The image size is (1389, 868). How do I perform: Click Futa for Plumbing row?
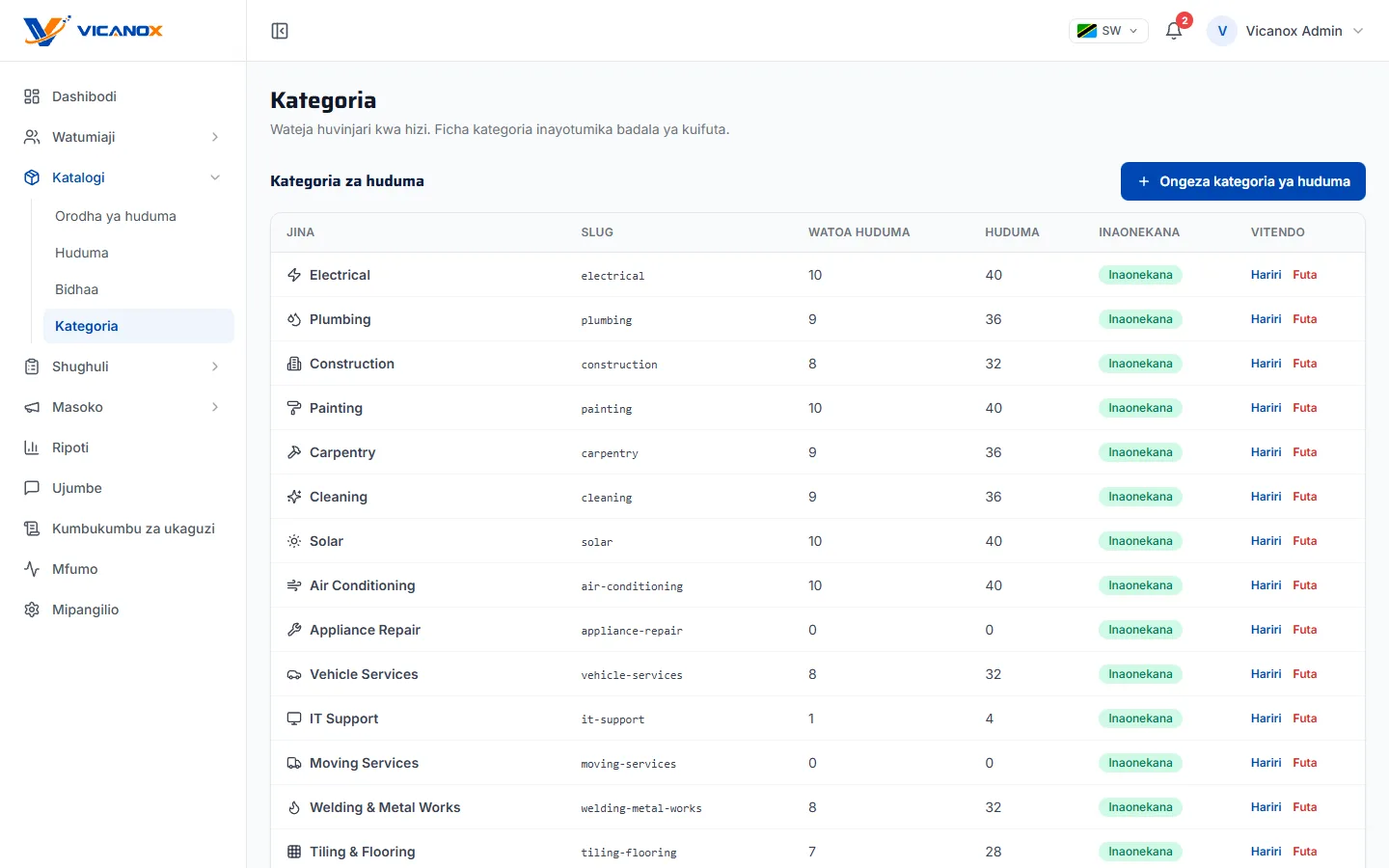tap(1305, 319)
